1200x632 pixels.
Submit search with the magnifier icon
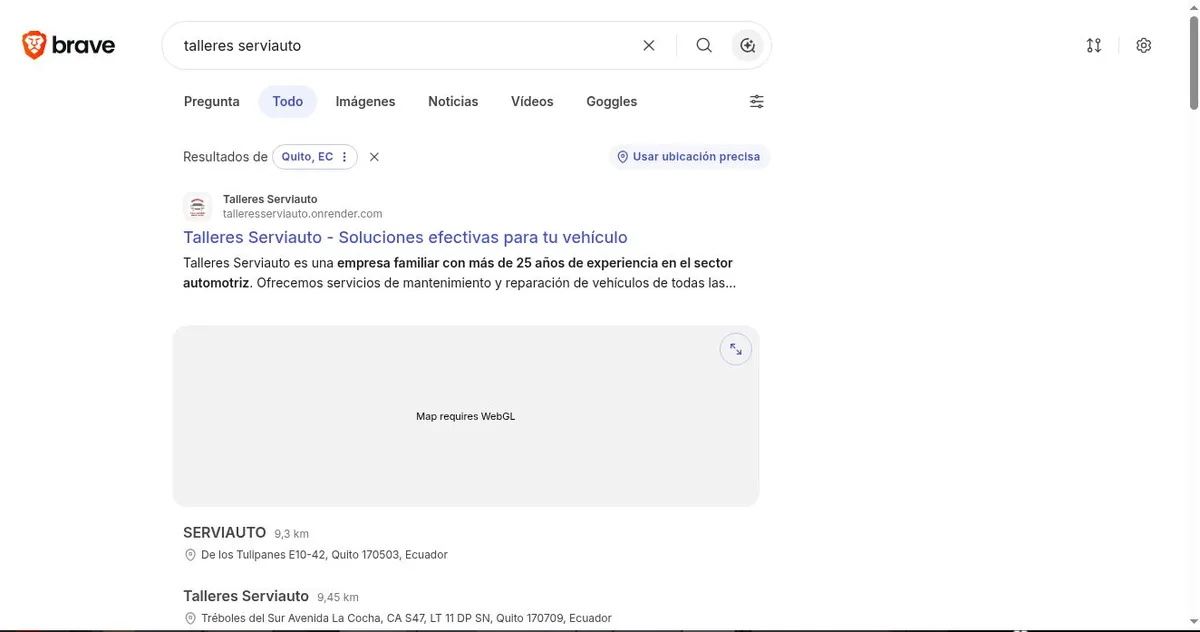click(x=704, y=45)
